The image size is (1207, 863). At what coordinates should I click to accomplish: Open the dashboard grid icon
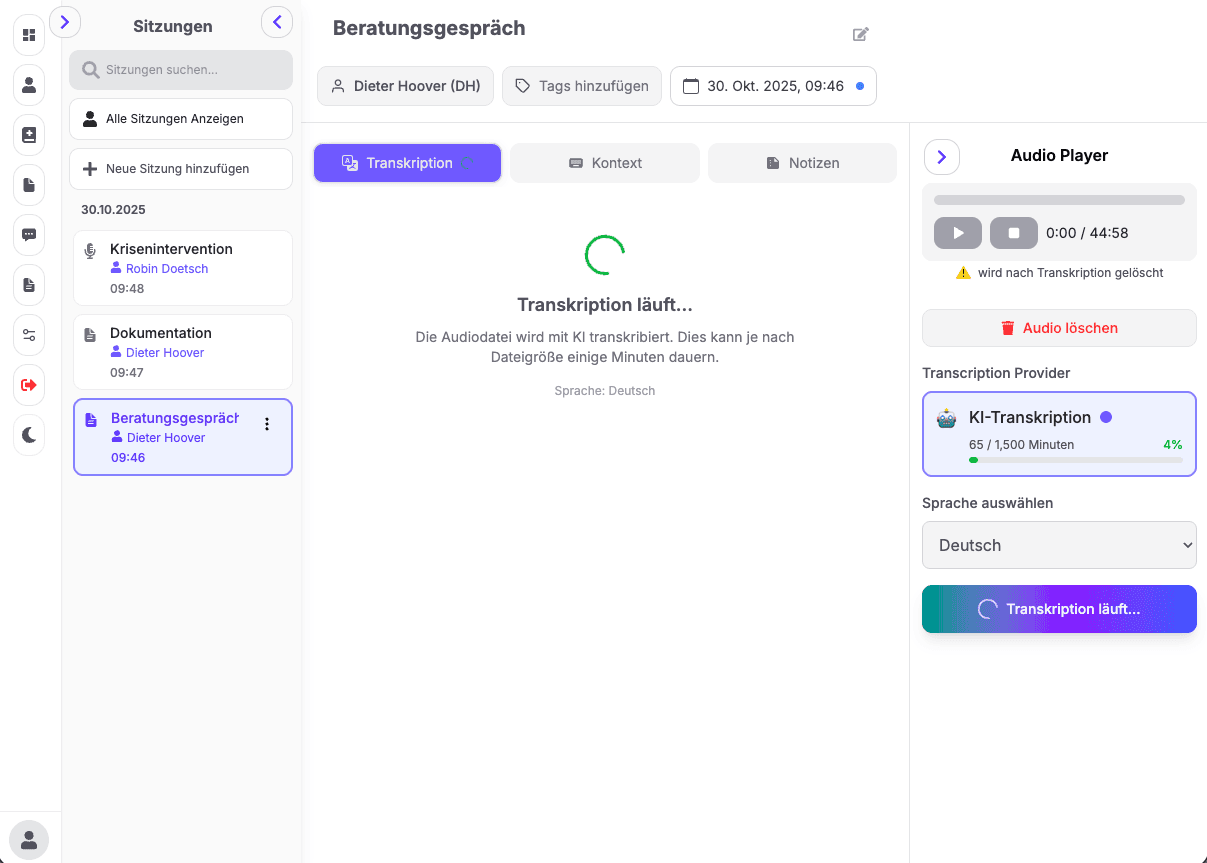[29, 35]
